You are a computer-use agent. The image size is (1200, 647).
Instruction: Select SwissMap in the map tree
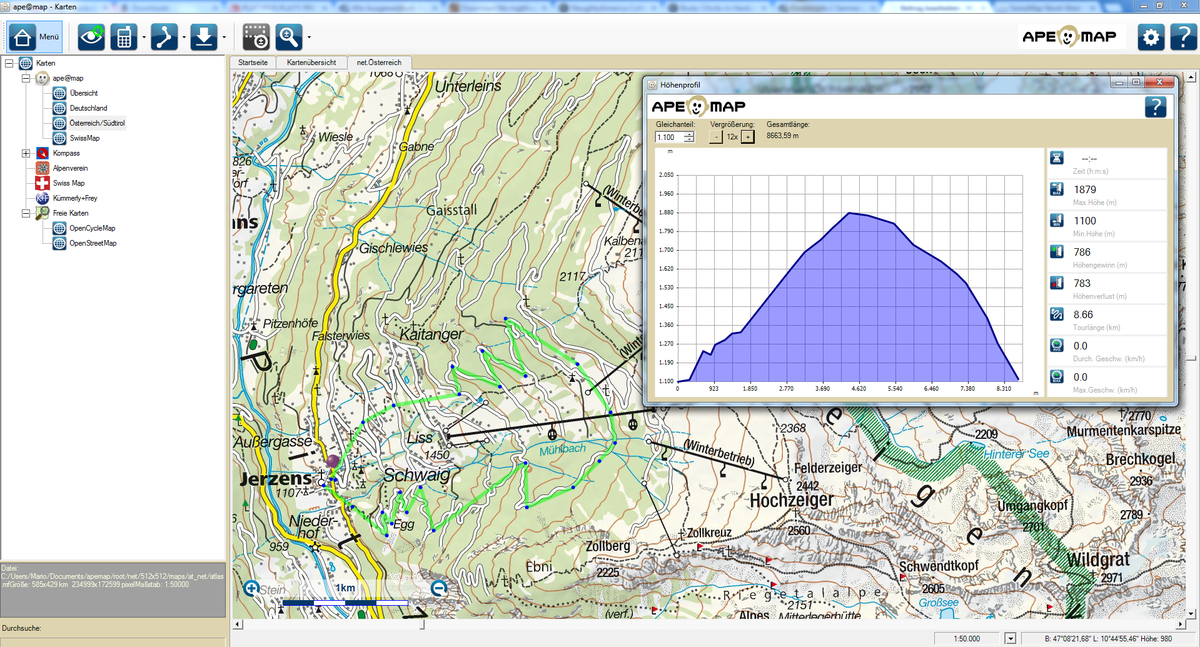[x=85, y=138]
